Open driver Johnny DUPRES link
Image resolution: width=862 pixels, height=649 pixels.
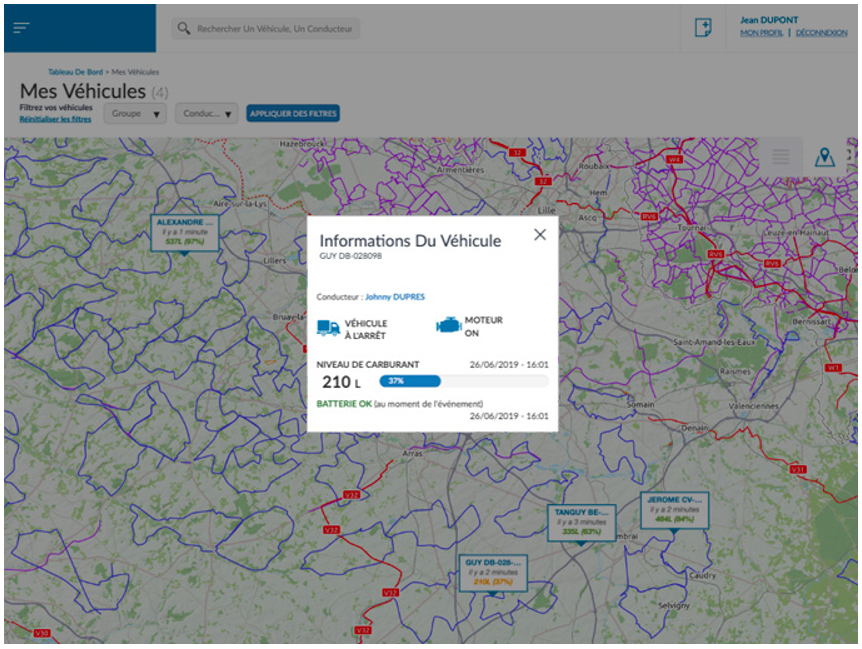(394, 297)
